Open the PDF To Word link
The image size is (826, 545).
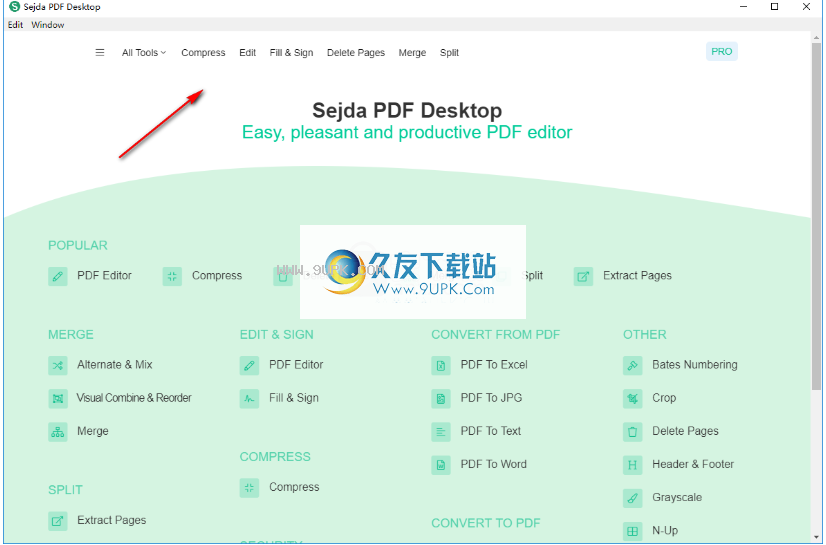click(x=494, y=464)
